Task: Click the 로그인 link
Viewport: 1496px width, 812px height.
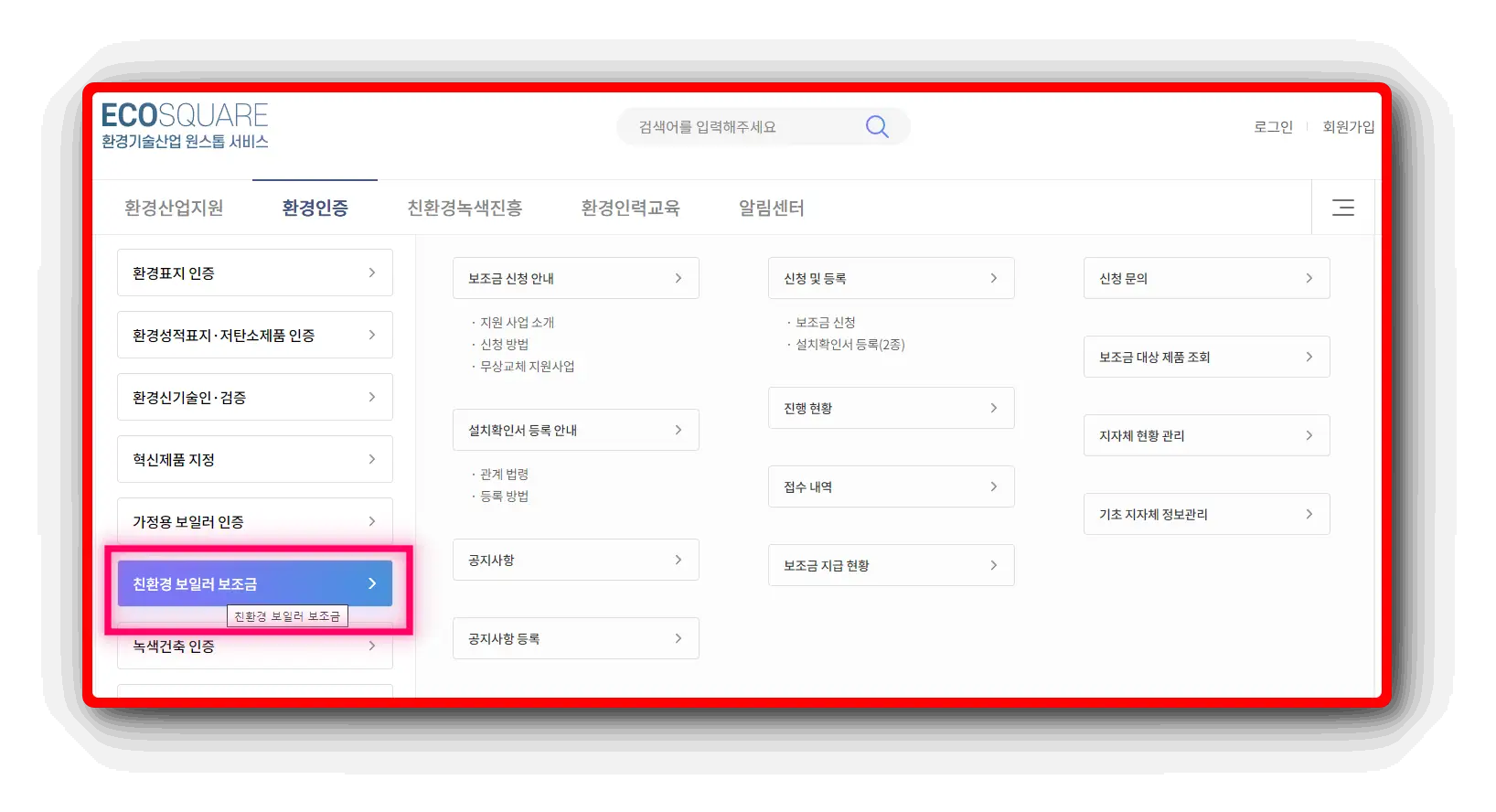Action: 1273,127
